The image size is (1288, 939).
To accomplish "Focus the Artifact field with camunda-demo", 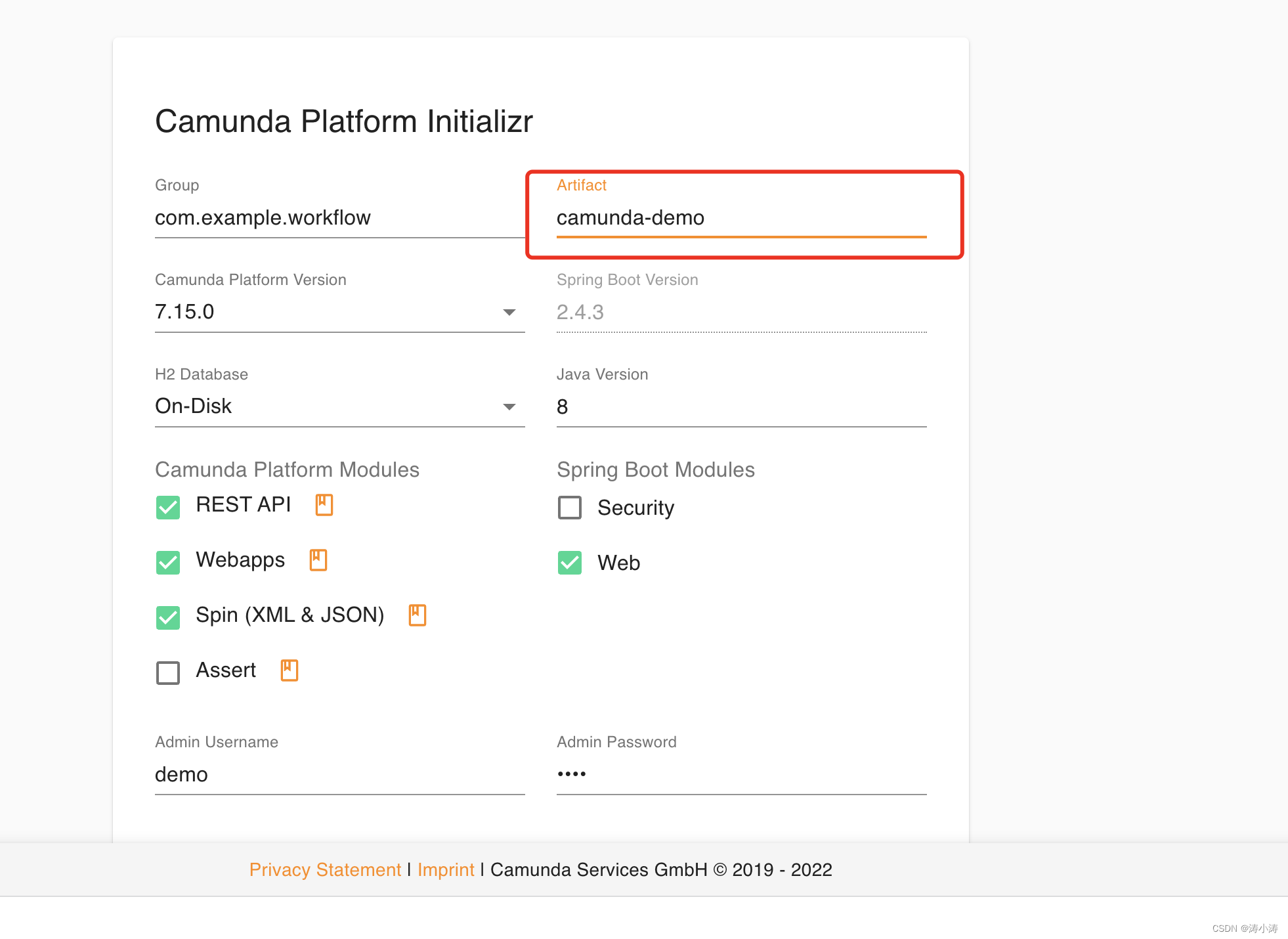I will click(x=742, y=217).
